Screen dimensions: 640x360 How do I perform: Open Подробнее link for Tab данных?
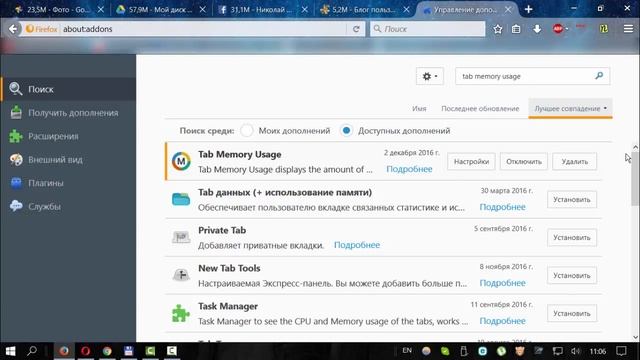click(x=502, y=207)
